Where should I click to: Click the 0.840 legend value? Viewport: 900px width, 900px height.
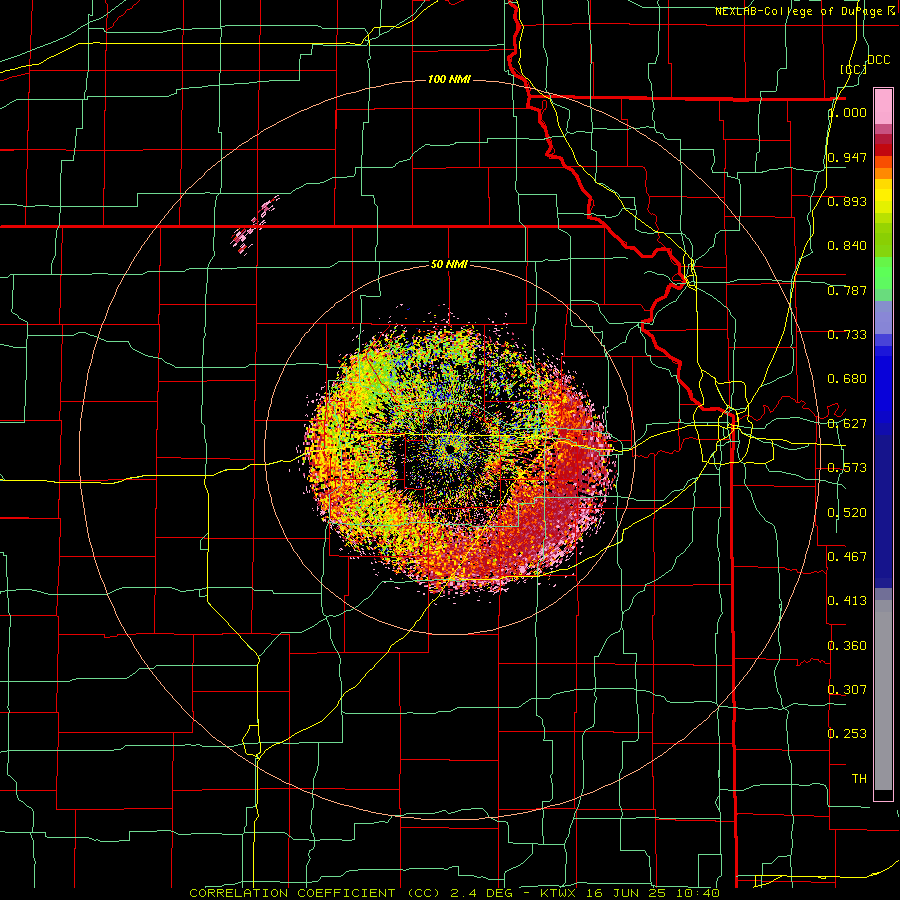point(847,246)
